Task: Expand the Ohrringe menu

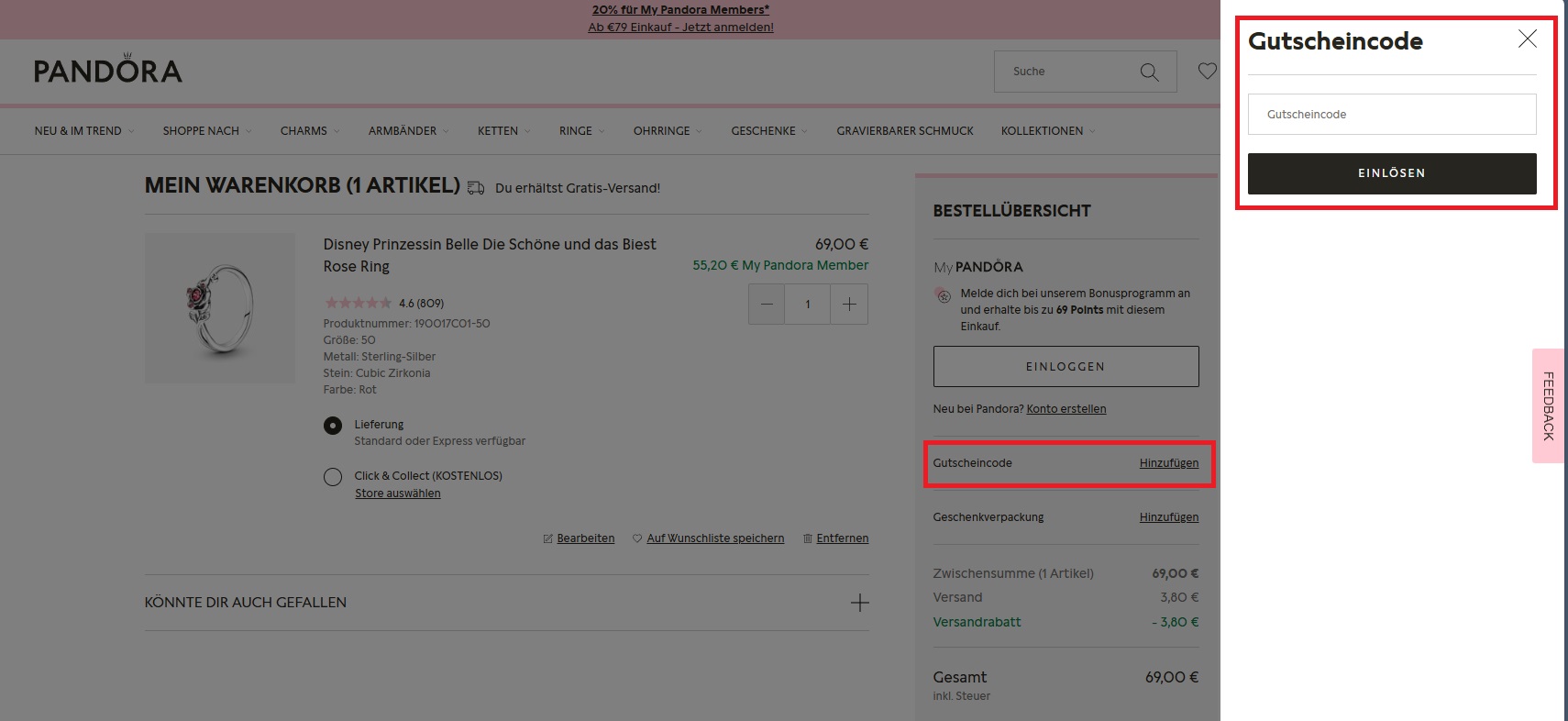Action: 668,131
